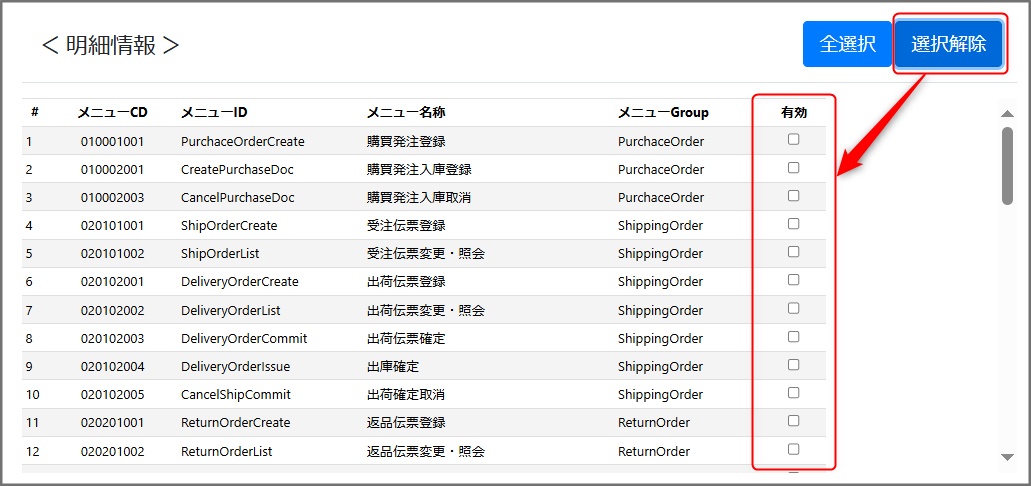This screenshot has width=1031, height=486.
Task: Click scrollbar up arrow
Action: (1007, 113)
